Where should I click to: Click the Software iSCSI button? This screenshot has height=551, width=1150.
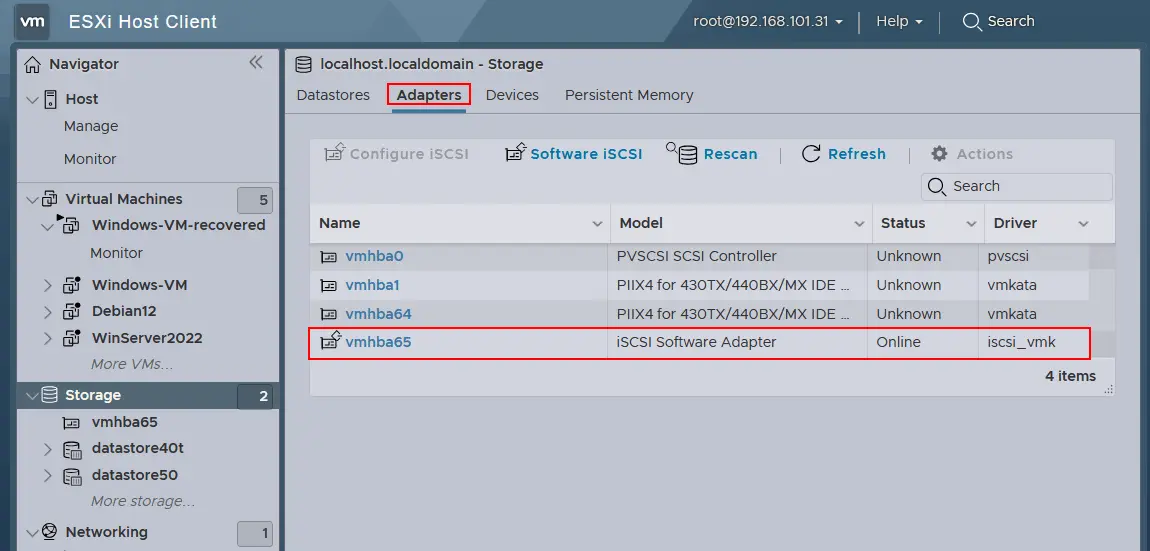click(x=574, y=153)
